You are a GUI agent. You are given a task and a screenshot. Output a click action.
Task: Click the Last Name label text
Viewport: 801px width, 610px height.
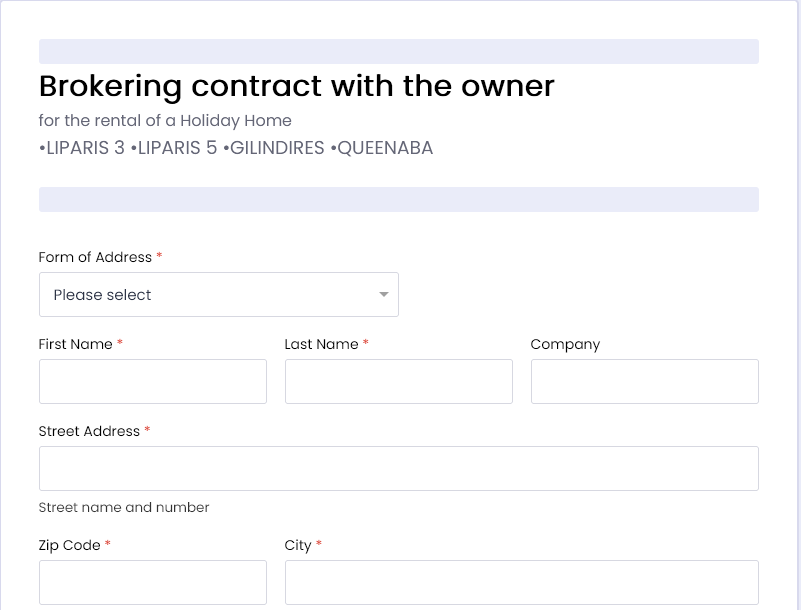pyautogui.click(x=321, y=344)
